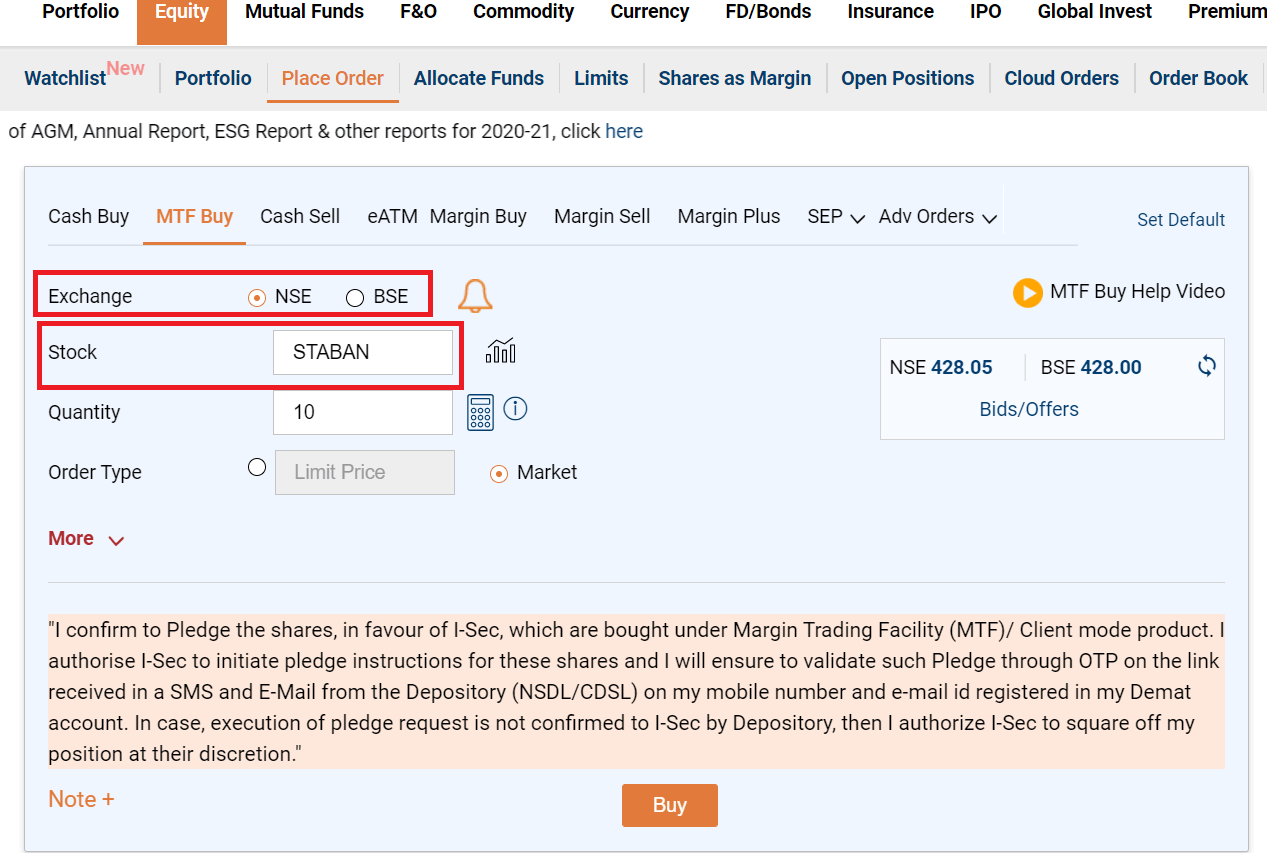Expand the SEP dropdown
Screen dimensions: 1267x853
click(x=836, y=217)
